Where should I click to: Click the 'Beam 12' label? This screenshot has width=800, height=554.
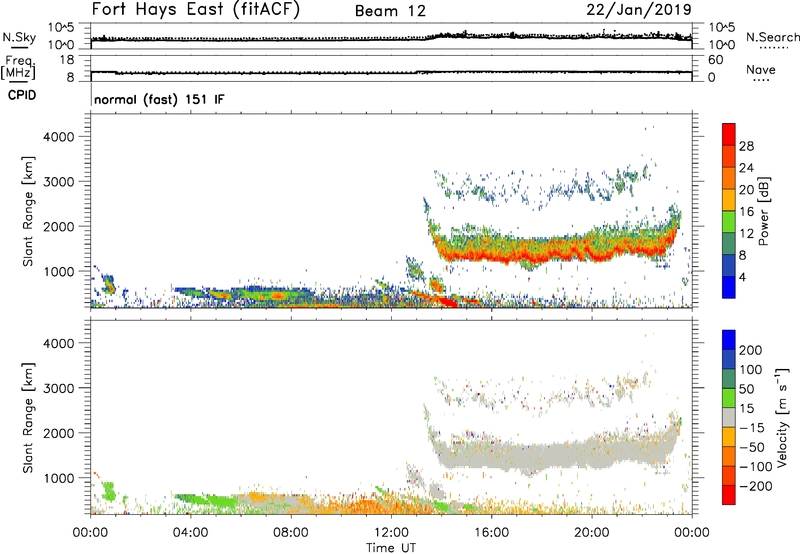click(390, 11)
